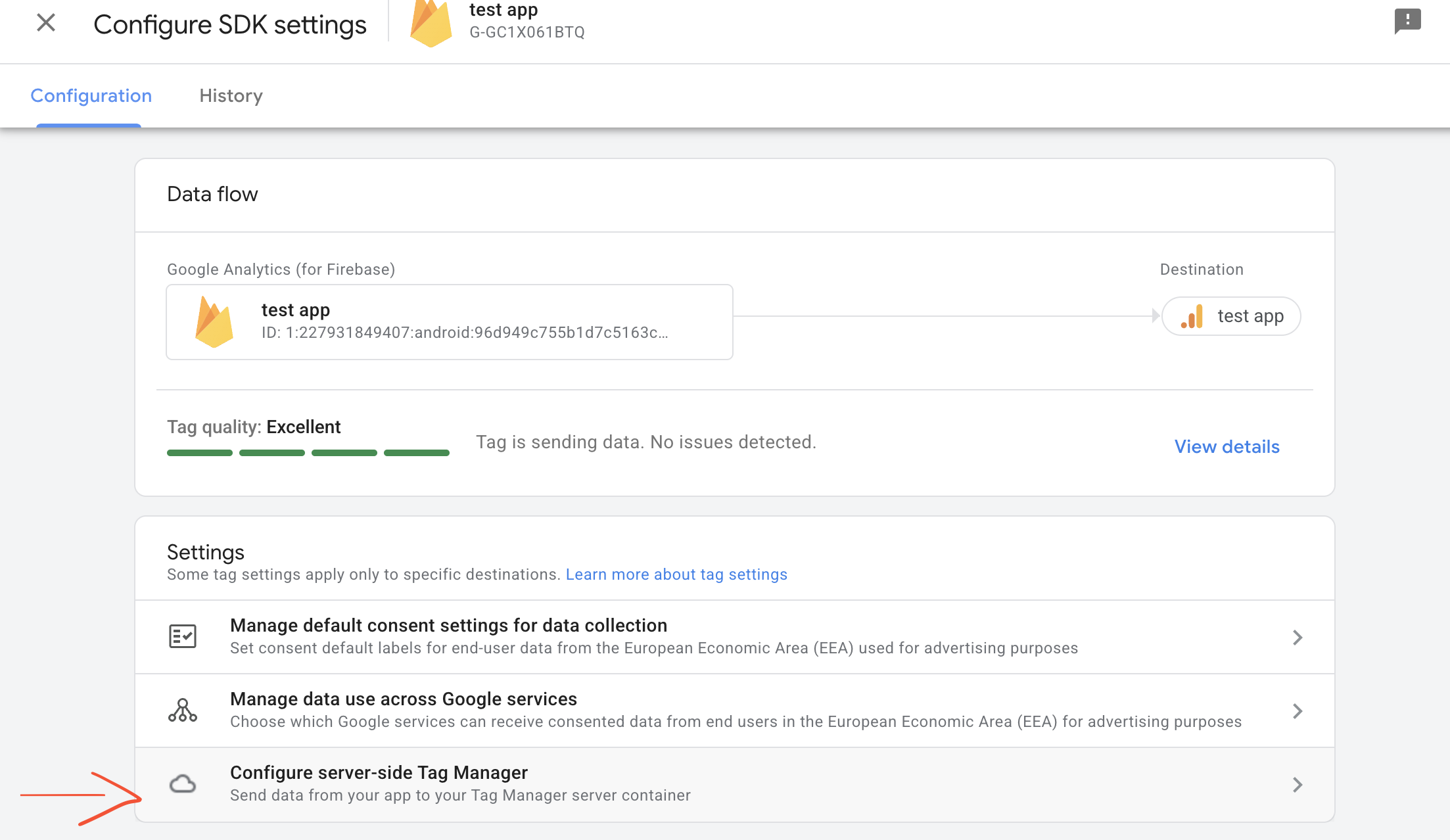The image size is (1450, 840).
Task: Click the network icon for Google services data use
Action: tap(183, 710)
